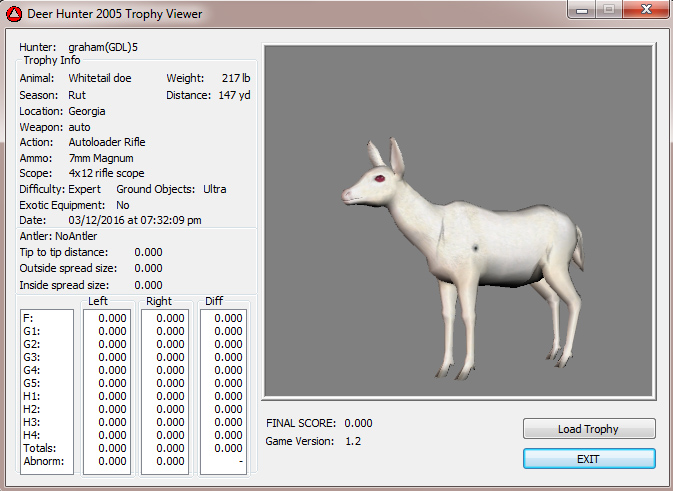This screenshot has width=673, height=491.
Task: Click the Diff column header
Action: tap(214, 301)
